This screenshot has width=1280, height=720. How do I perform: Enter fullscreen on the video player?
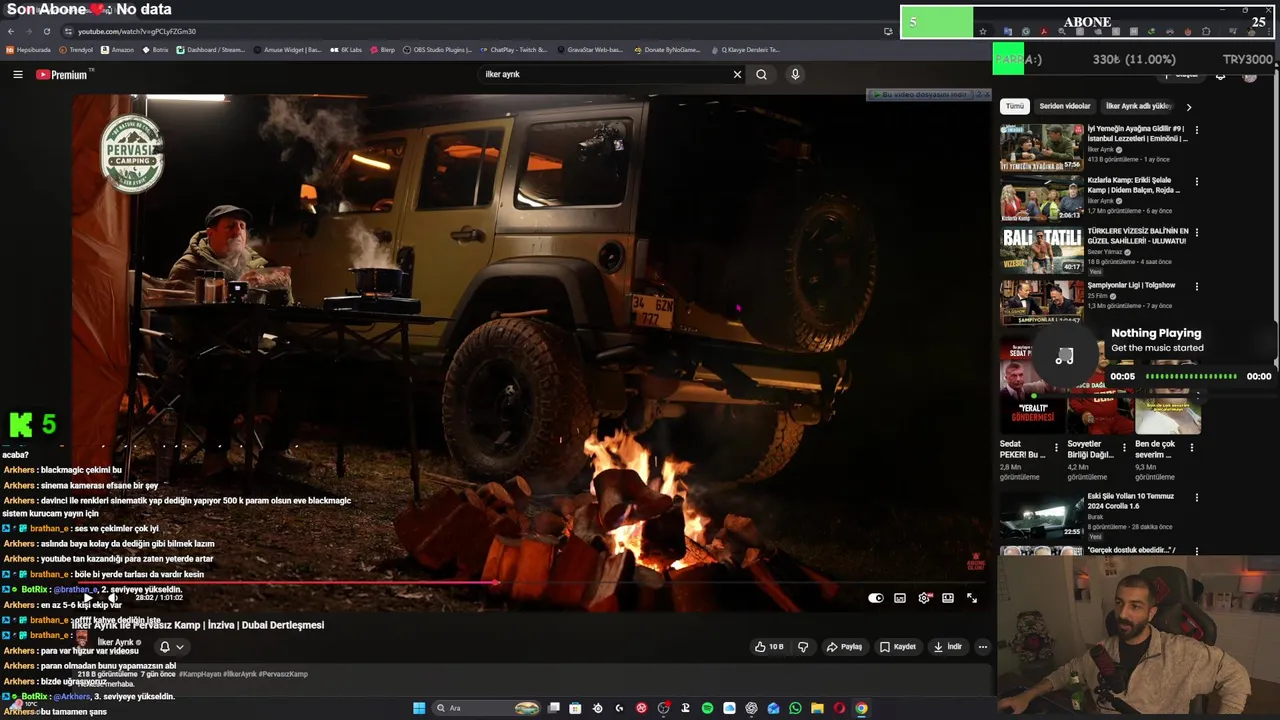[x=972, y=598]
